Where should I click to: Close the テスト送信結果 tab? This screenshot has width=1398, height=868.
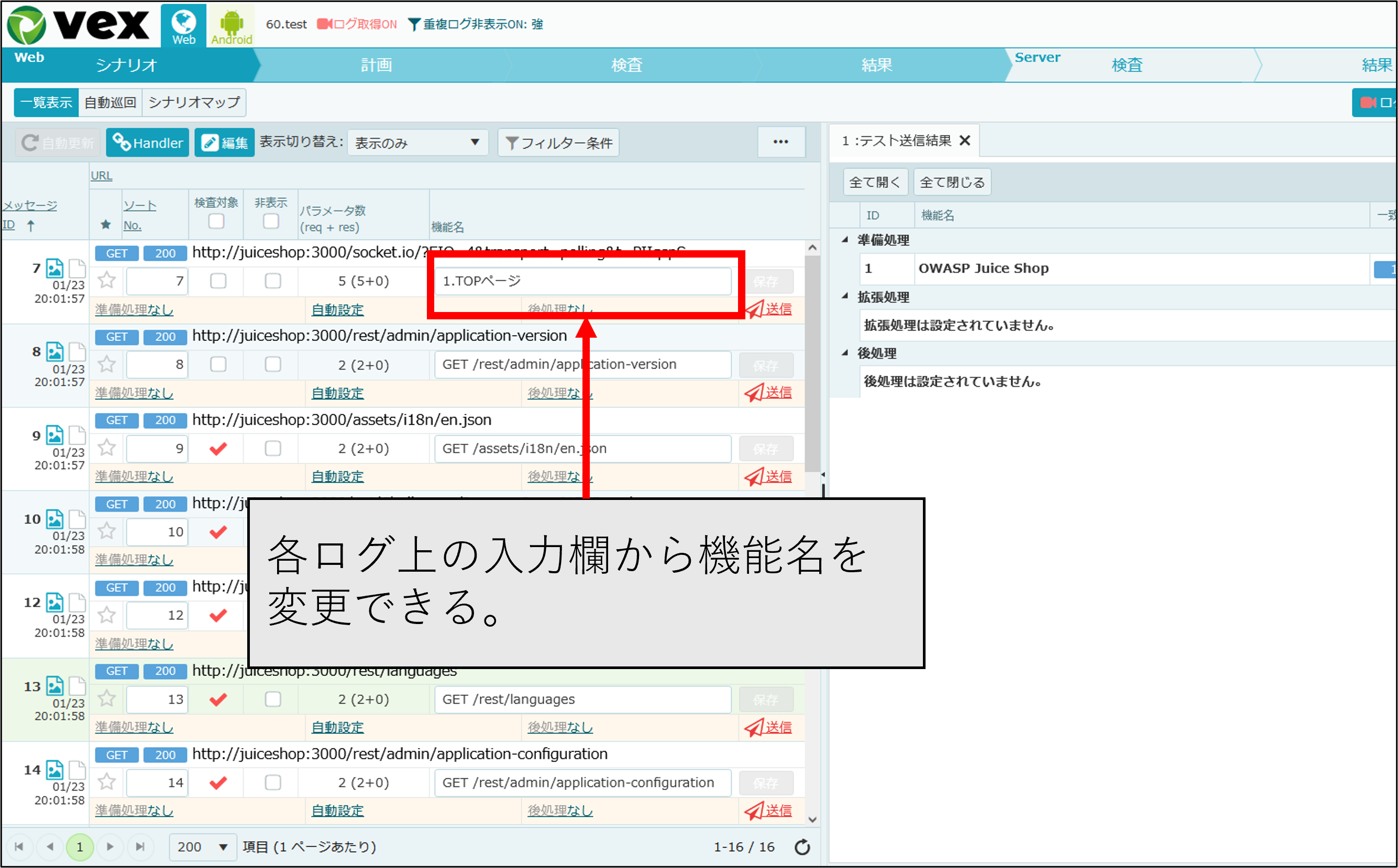click(x=965, y=140)
